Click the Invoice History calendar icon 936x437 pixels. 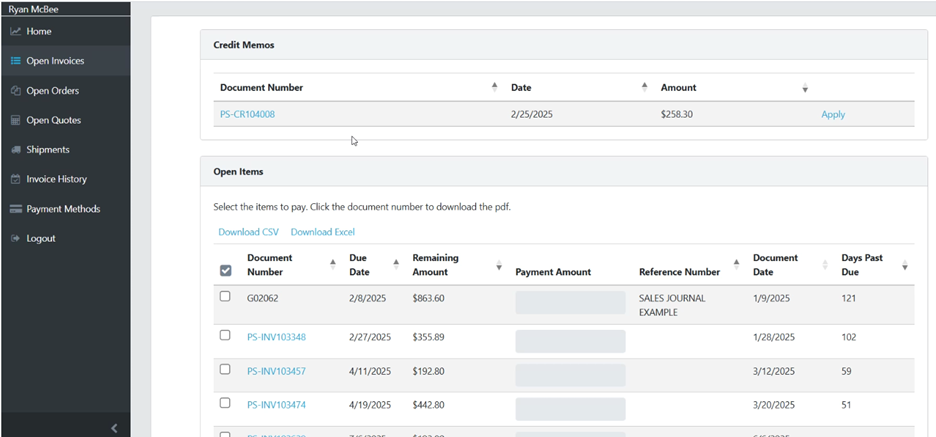[16, 179]
